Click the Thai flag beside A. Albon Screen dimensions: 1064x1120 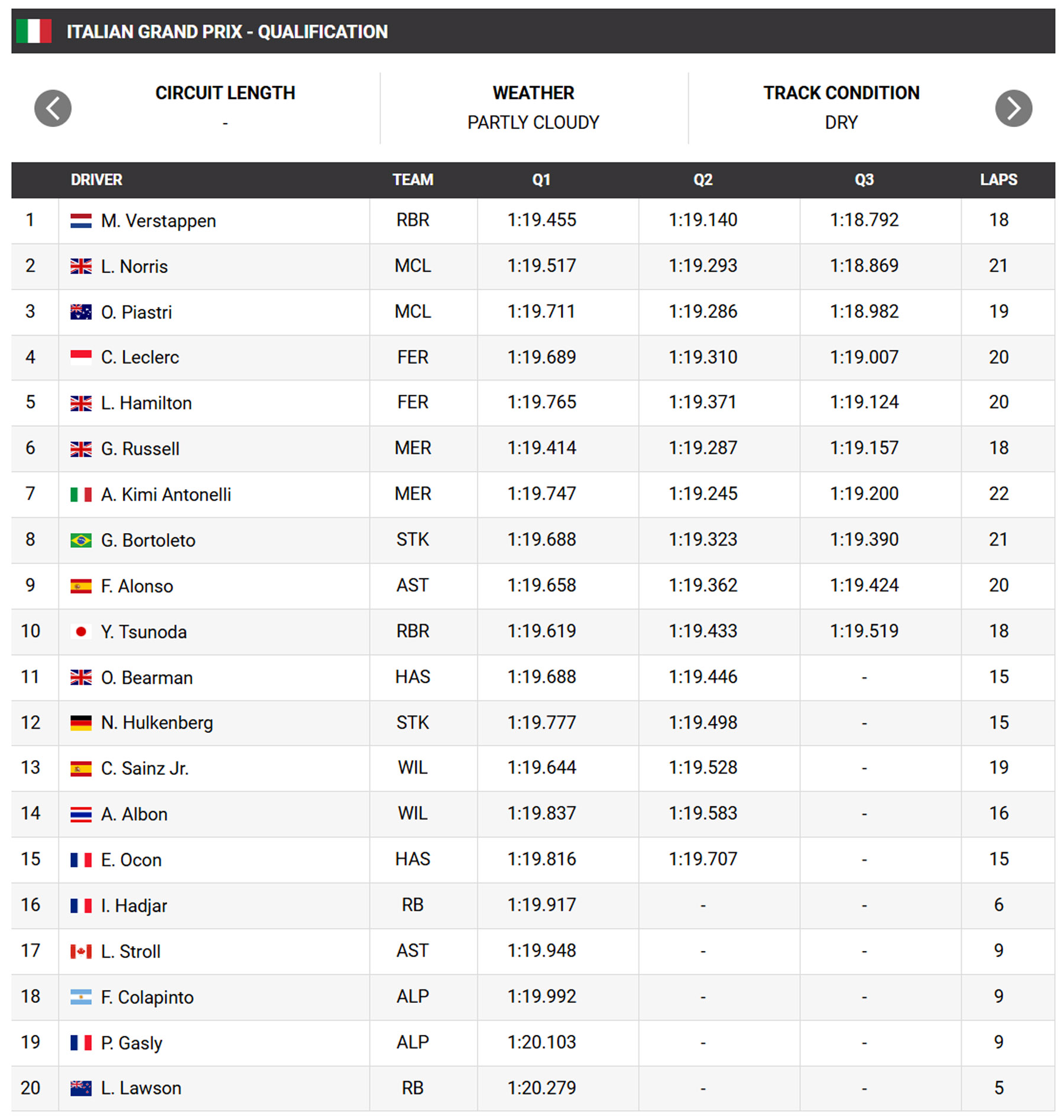click(x=81, y=814)
